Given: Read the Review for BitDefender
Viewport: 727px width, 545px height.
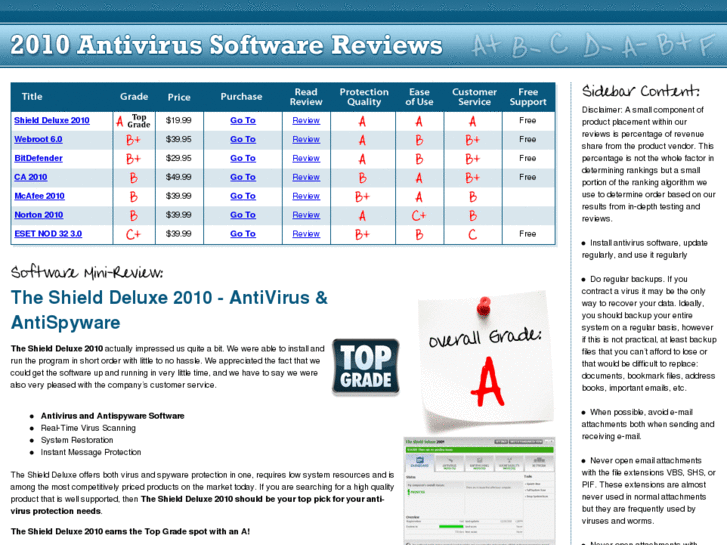Looking at the screenshot, I should point(306,158).
